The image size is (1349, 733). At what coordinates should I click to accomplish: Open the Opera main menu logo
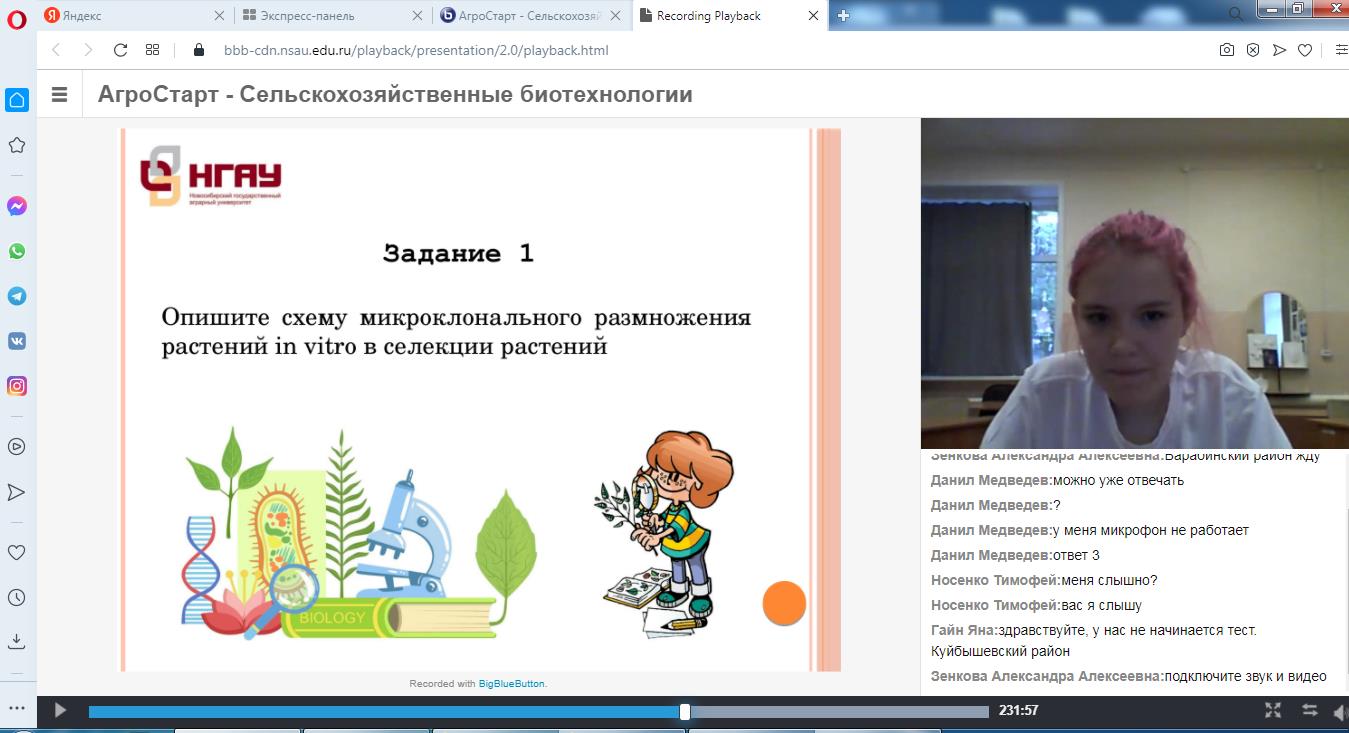(x=16, y=17)
